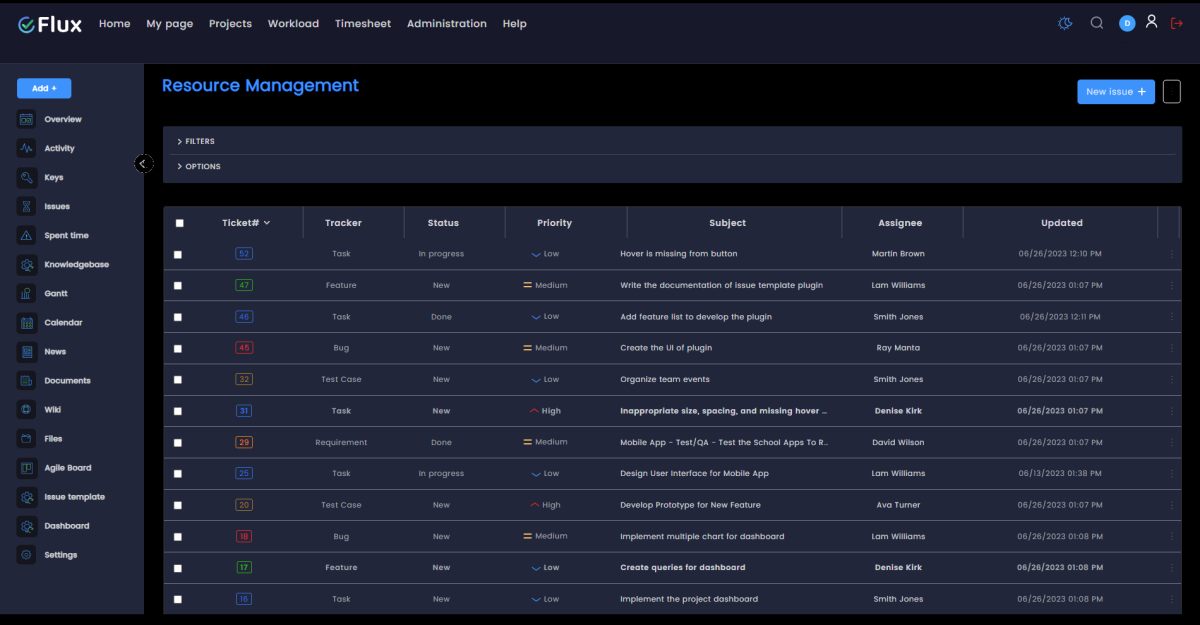This screenshot has height=625, width=1200.
Task: Select the checkbox on the ticket 45 row
Action: (x=178, y=348)
